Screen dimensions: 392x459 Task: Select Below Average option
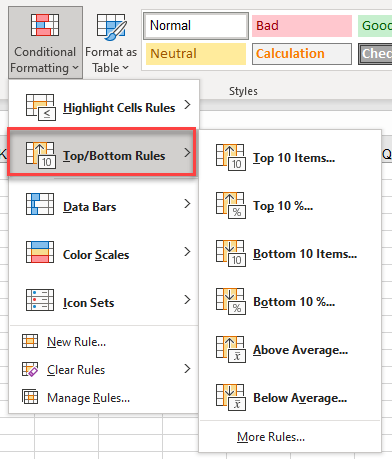click(x=290, y=397)
